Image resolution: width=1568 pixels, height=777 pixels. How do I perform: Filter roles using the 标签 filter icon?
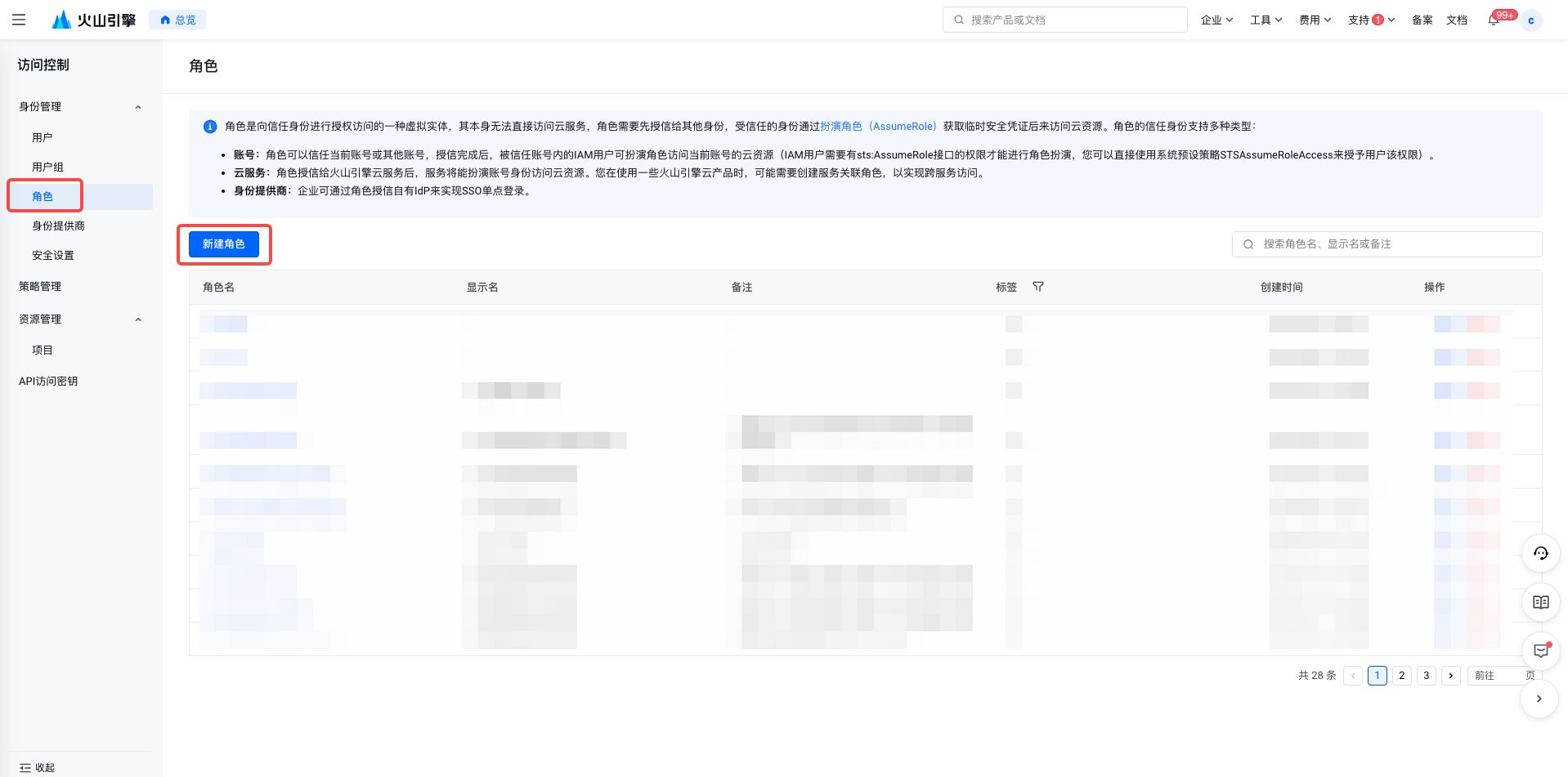coord(1038,287)
